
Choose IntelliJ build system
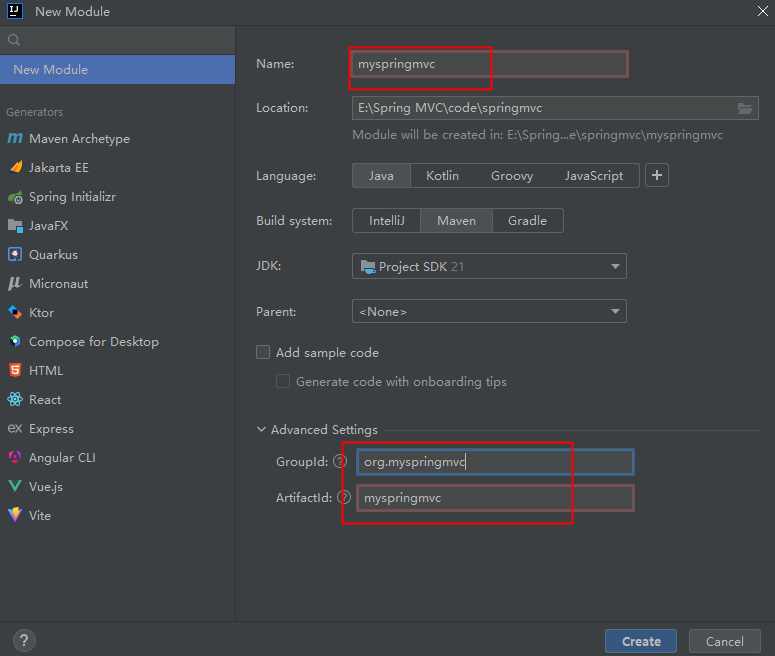[x=387, y=220]
